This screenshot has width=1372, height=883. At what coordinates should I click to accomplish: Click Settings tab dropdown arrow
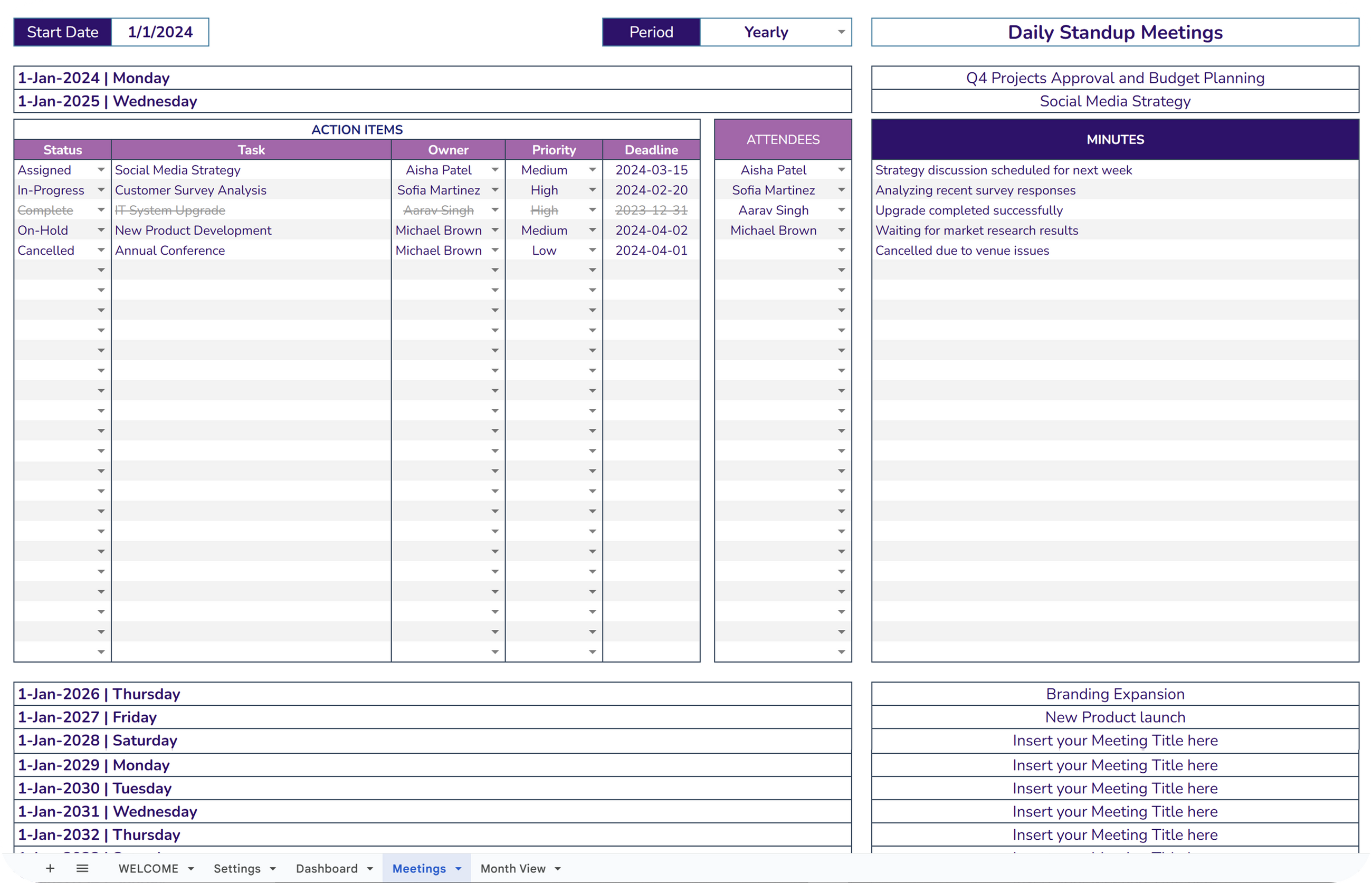pyautogui.click(x=273, y=869)
